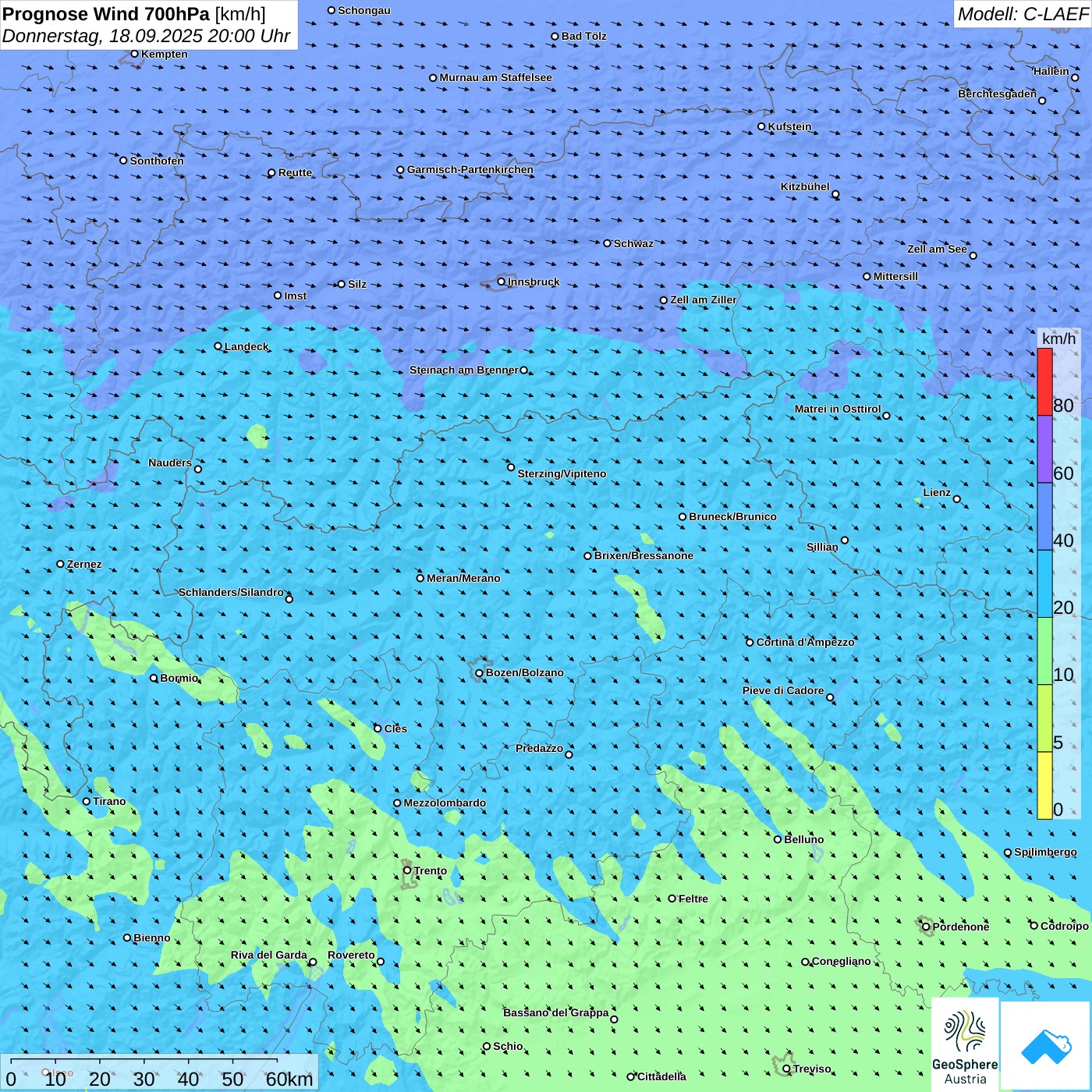Click the Bozen/Bolzano city marker
Screen dimensions: 1092x1092
click(479, 673)
